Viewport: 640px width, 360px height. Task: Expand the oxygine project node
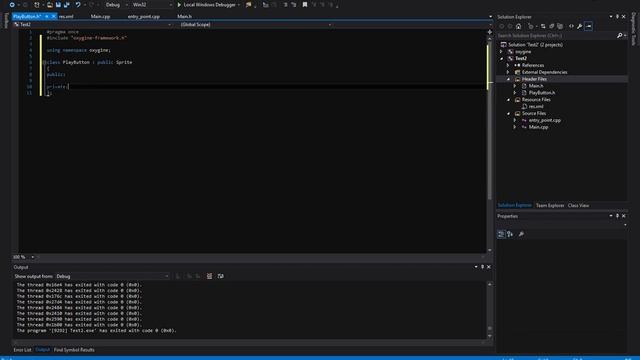(502, 52)
